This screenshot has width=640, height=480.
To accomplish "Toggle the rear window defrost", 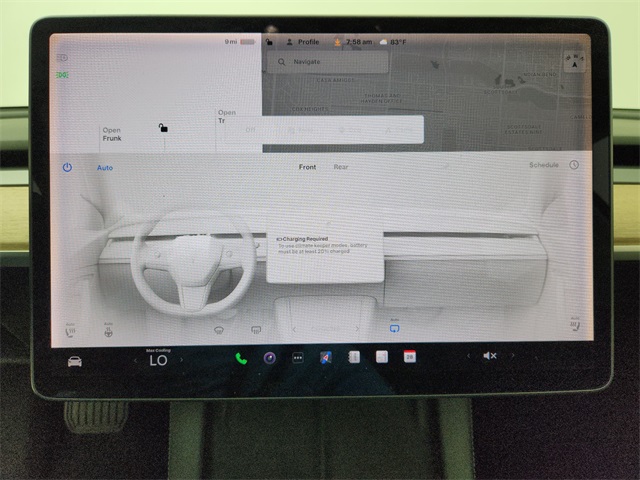I will pos(256,329).
